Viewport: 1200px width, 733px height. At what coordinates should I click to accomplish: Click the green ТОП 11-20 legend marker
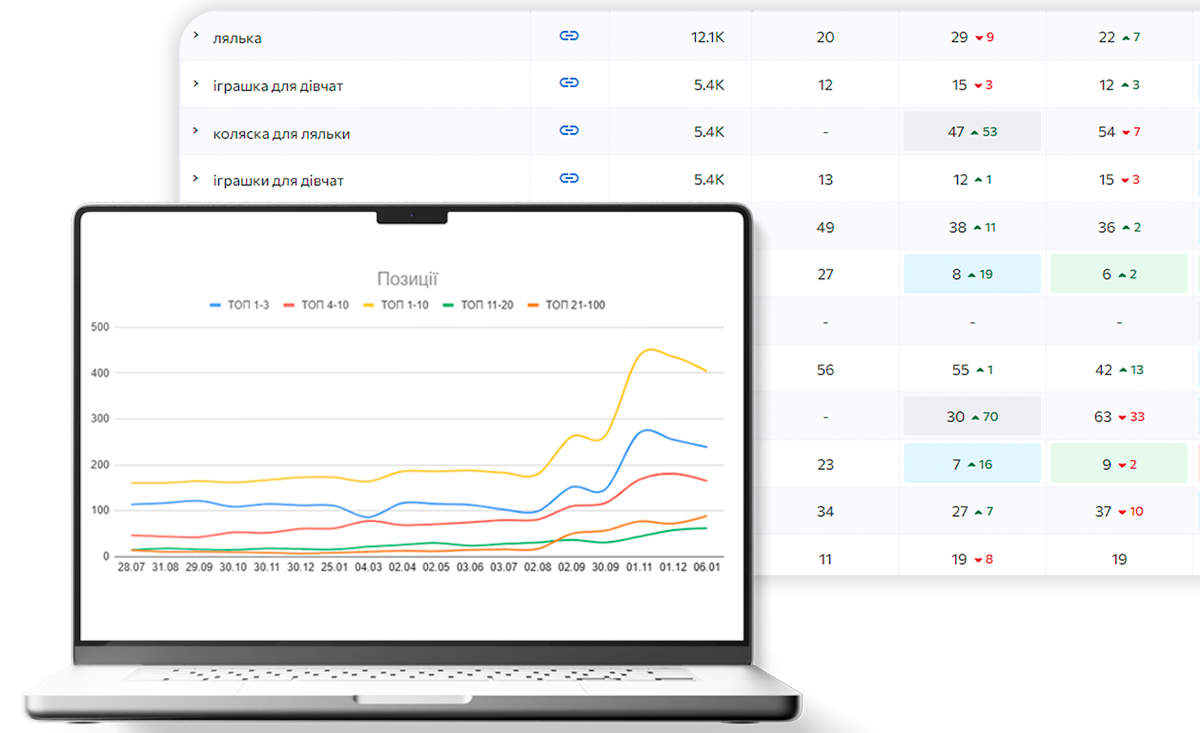click(447, 305)
